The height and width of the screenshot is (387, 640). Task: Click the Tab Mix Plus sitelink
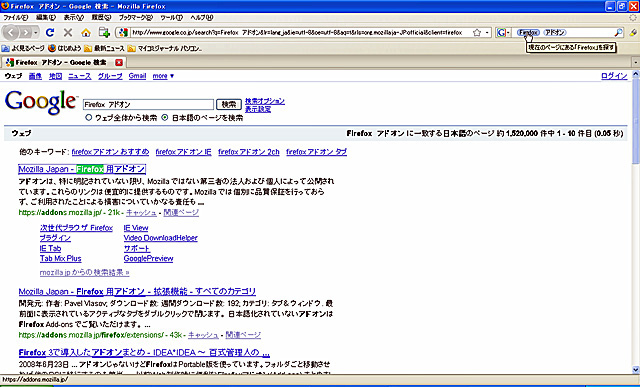[x=60, y=258]
